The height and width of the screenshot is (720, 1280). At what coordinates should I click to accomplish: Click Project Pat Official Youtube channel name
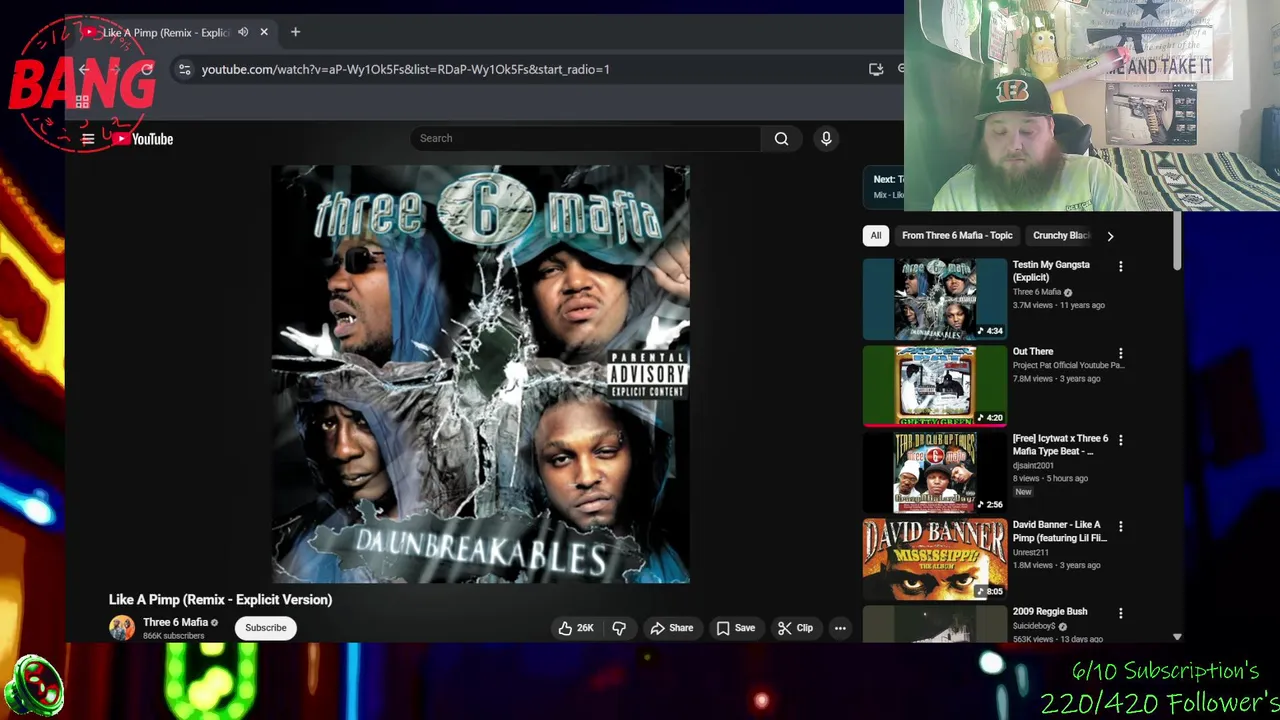click(1068, 365)
